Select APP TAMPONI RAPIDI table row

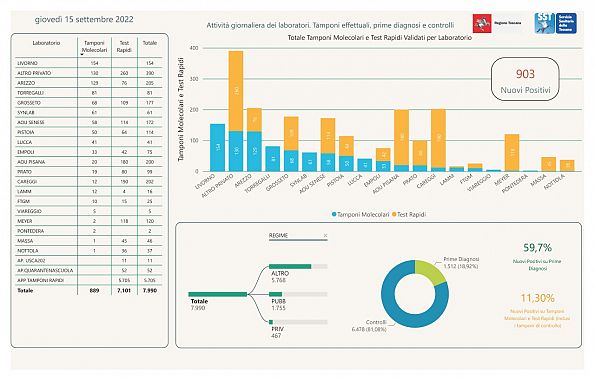point(89,280)
